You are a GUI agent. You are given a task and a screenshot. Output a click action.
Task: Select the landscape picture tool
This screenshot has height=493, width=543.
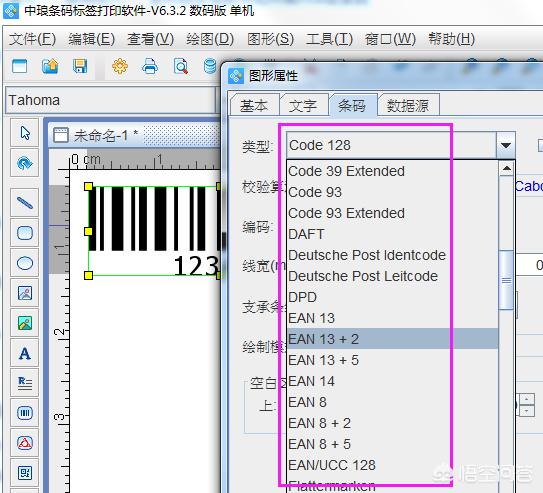tap(25, 323)
